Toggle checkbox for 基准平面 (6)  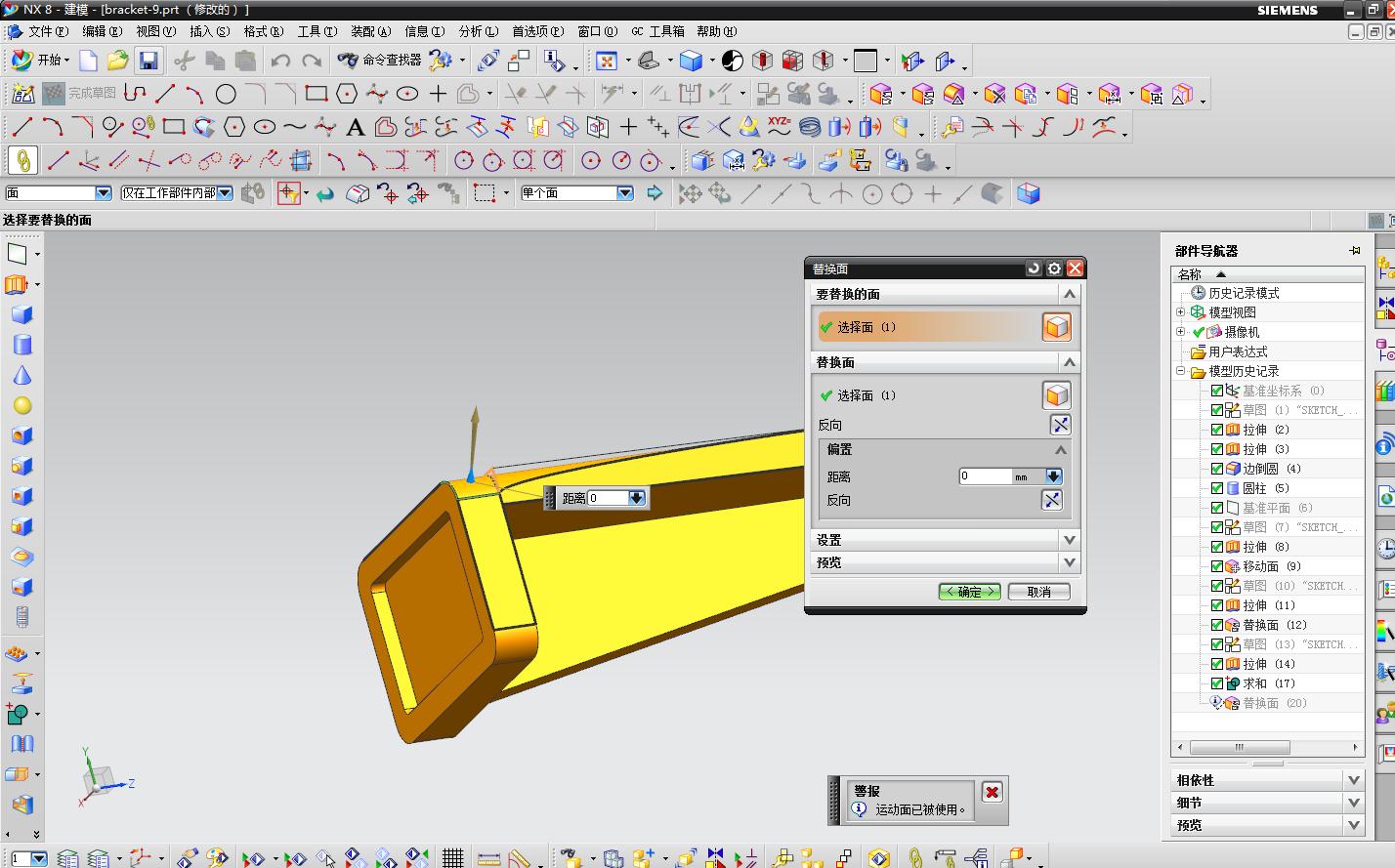1217,508
